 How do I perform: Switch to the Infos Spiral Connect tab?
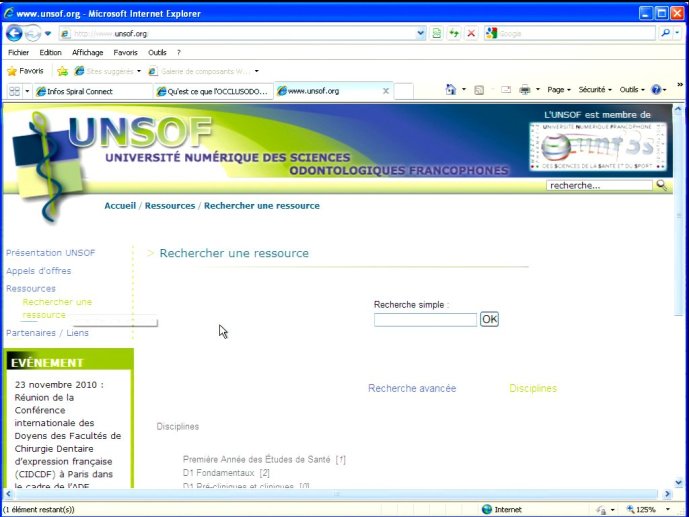tap(91, 91)
